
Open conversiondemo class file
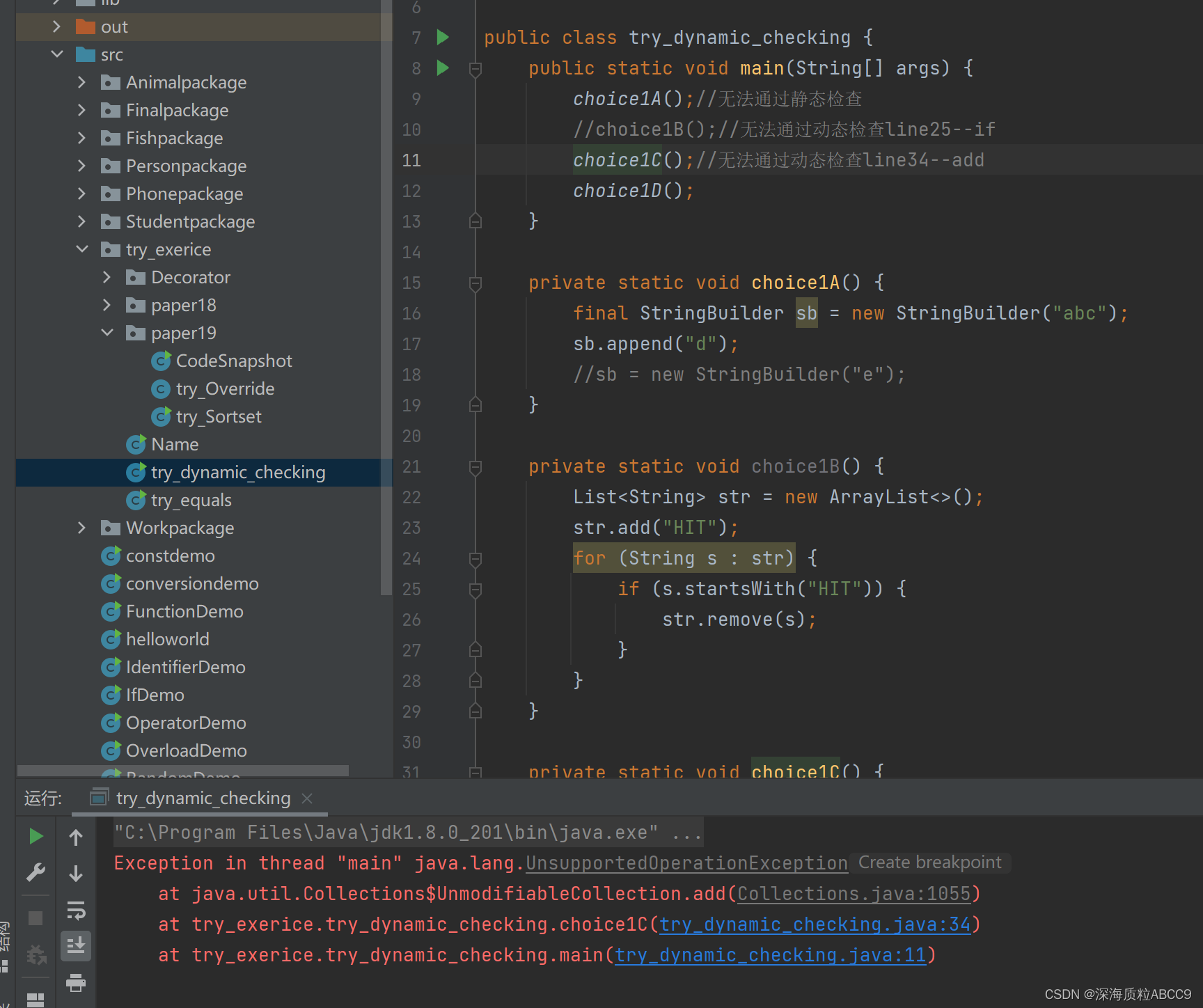click(x=192, y=584)
